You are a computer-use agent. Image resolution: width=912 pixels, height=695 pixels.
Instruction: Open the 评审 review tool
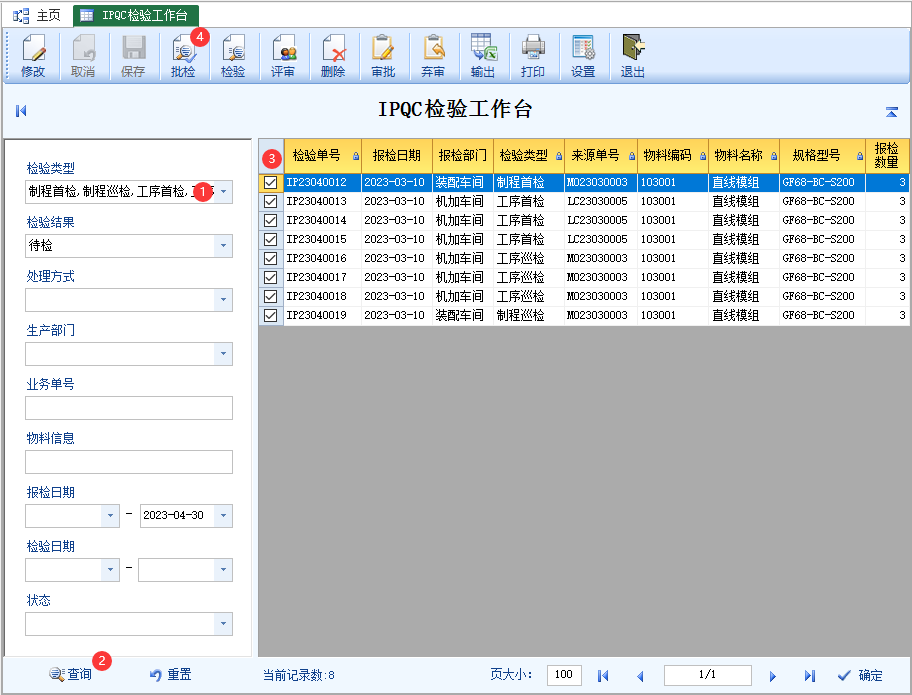pos(284,56)
